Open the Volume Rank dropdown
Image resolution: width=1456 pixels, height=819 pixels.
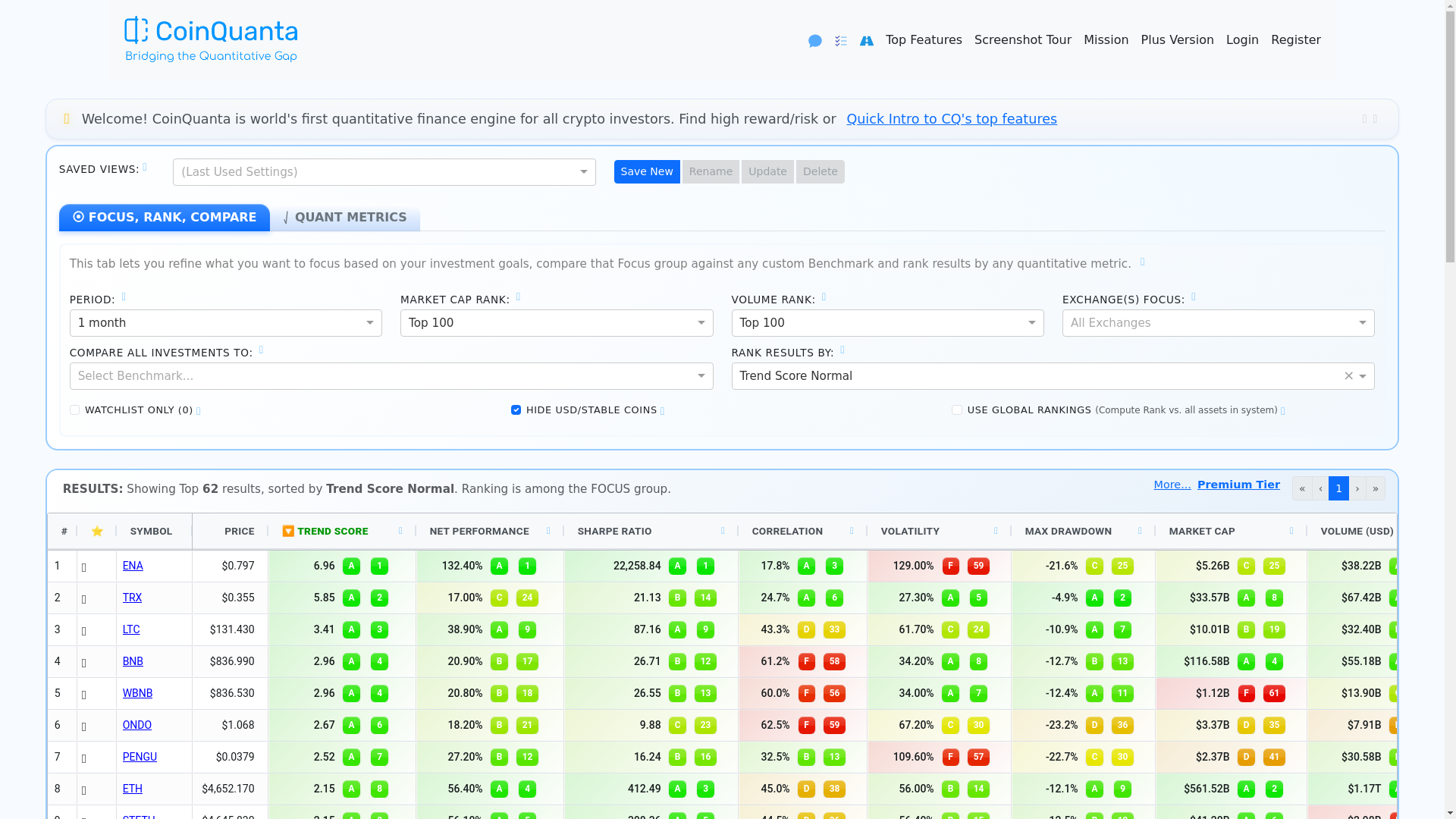click(887, 323)
